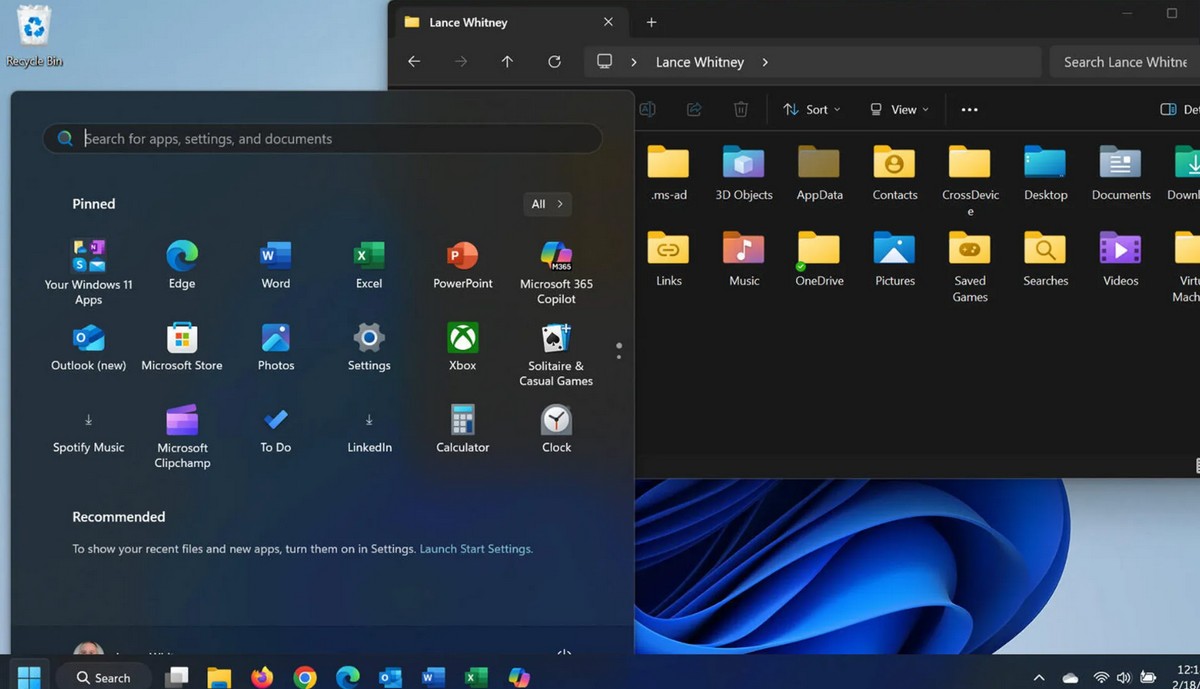Open Microsoft Clipchamp
1200x689 pixels.
tap(182, 436)
